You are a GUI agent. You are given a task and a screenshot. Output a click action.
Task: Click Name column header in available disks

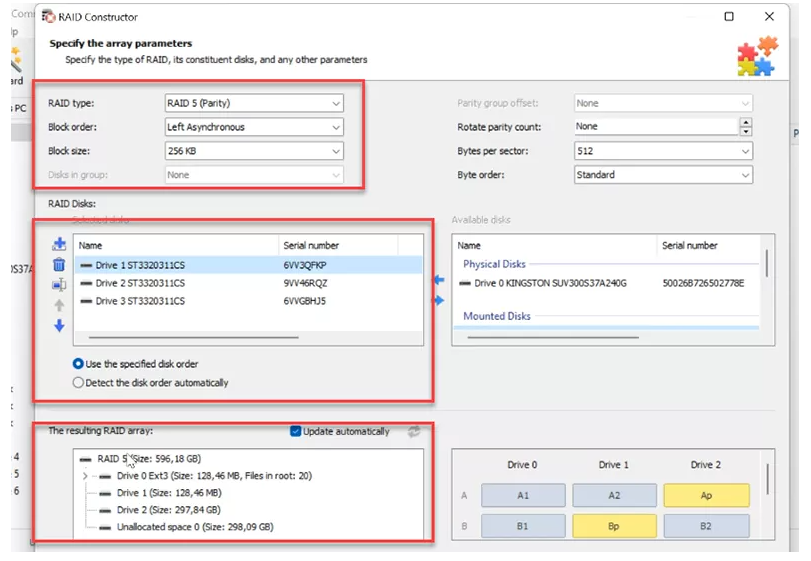coord(555,245)
